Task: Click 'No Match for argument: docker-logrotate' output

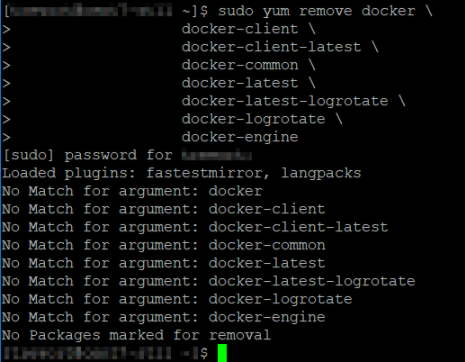Action: coord(177,299)
